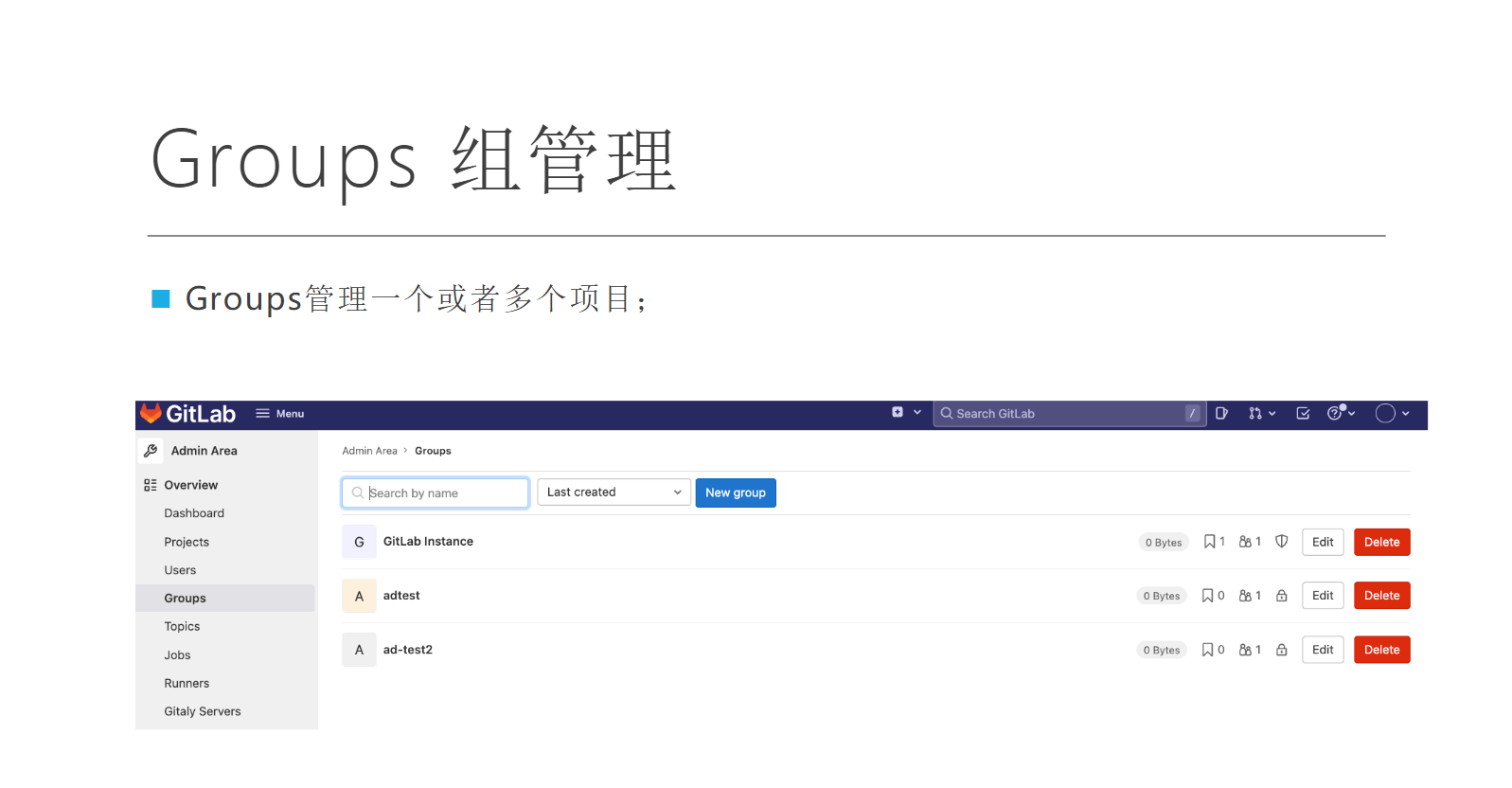This screenshot has width=1512, height=788.
Task: Click the user avatar circle
Action: point(1385,413)
